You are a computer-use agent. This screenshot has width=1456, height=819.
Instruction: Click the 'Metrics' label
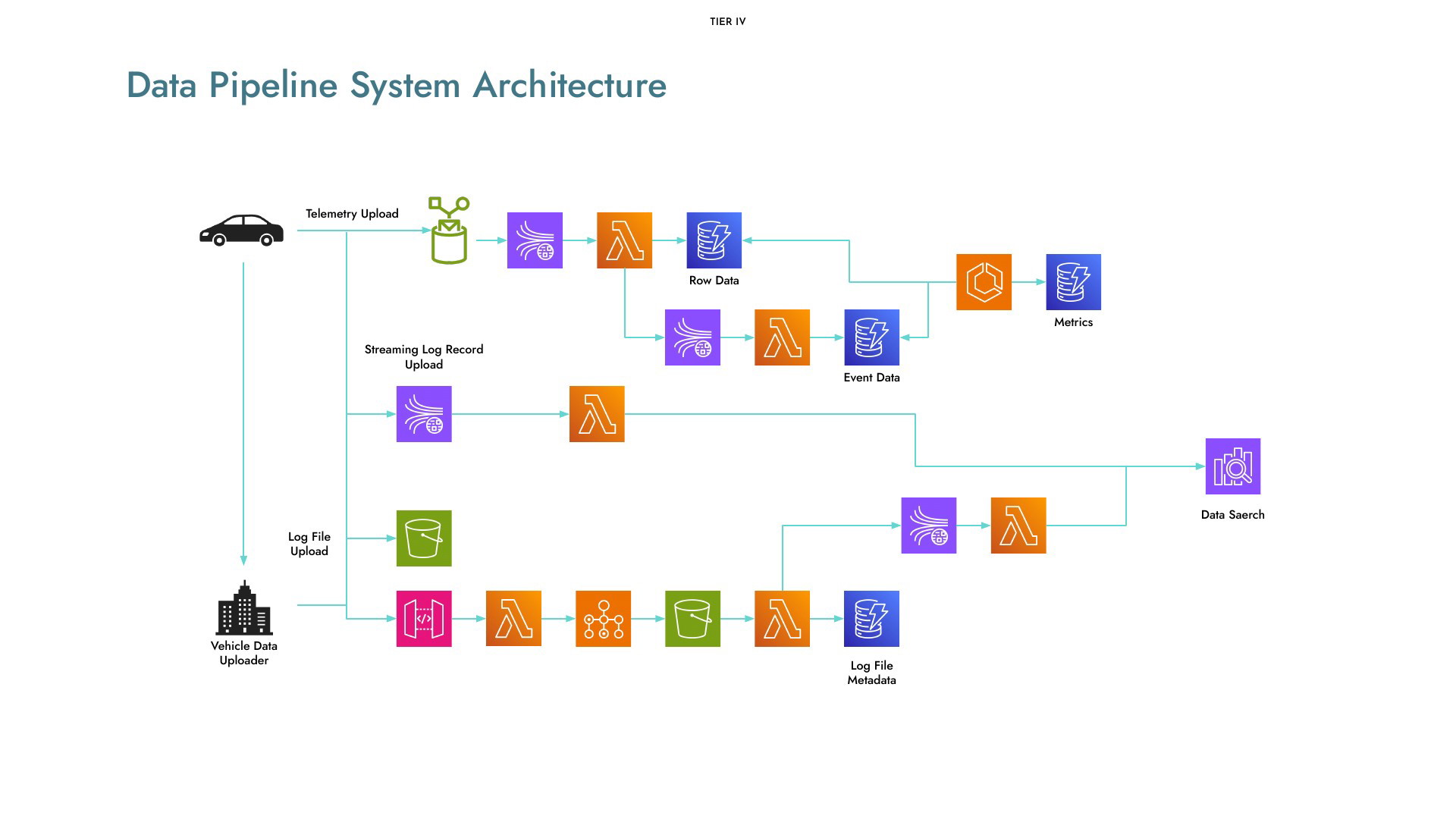(1073, 322)
